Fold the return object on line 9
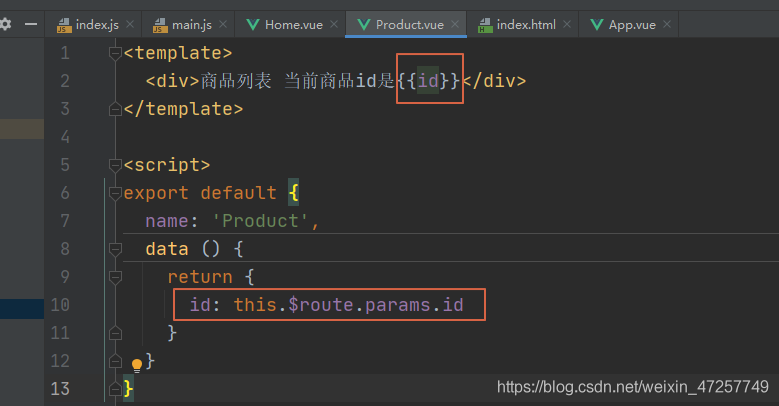Viewport: 779px width, 406px height. tap(115, 277)
